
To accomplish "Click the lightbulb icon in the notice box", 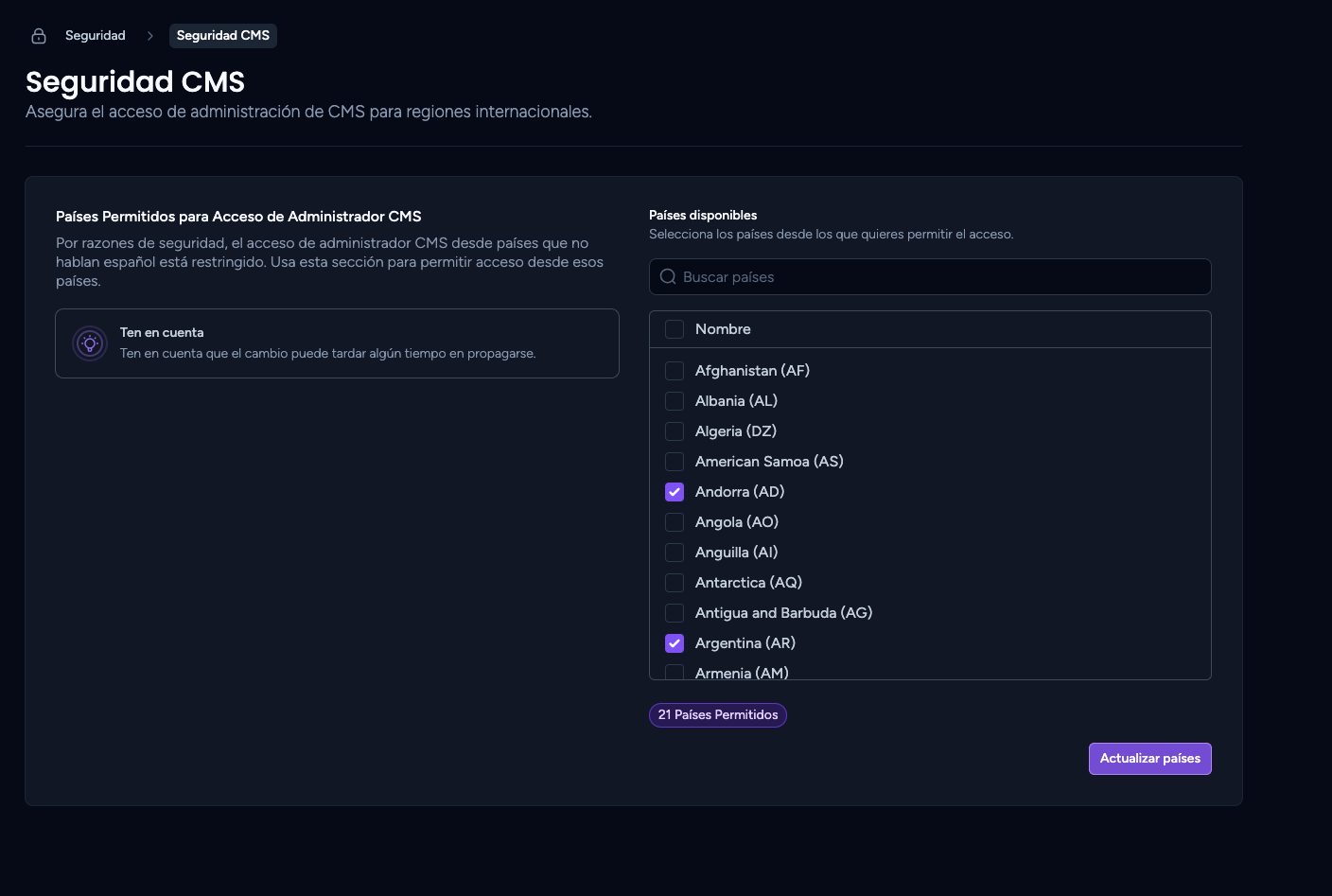I will [90, 343].
